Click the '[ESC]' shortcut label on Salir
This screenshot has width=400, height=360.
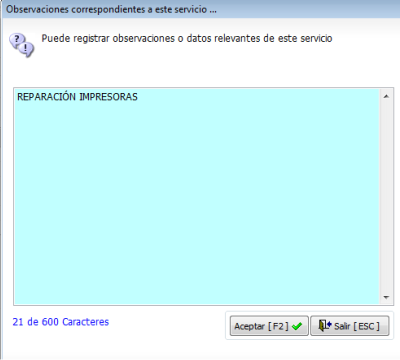366,326
